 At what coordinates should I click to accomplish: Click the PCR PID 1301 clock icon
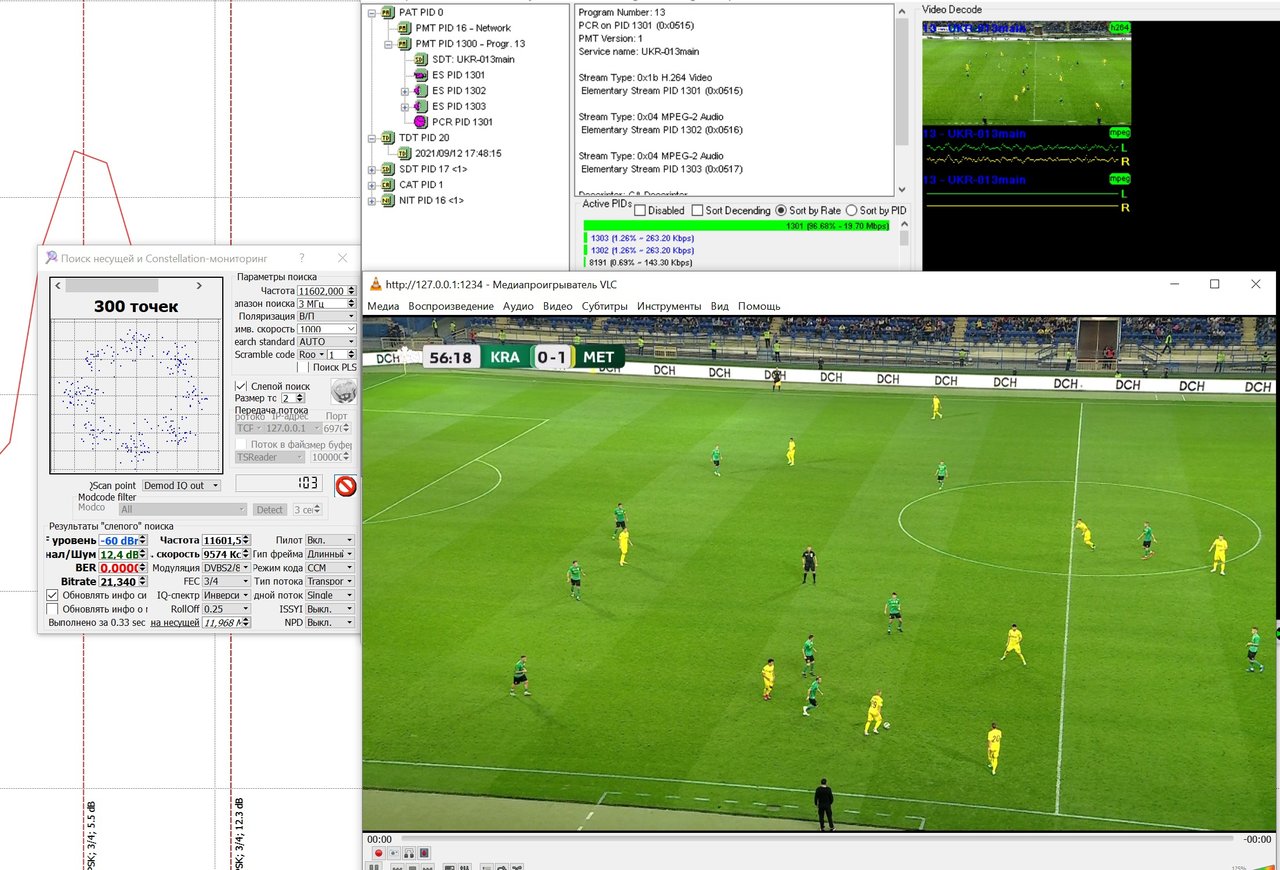click(420, 122)
